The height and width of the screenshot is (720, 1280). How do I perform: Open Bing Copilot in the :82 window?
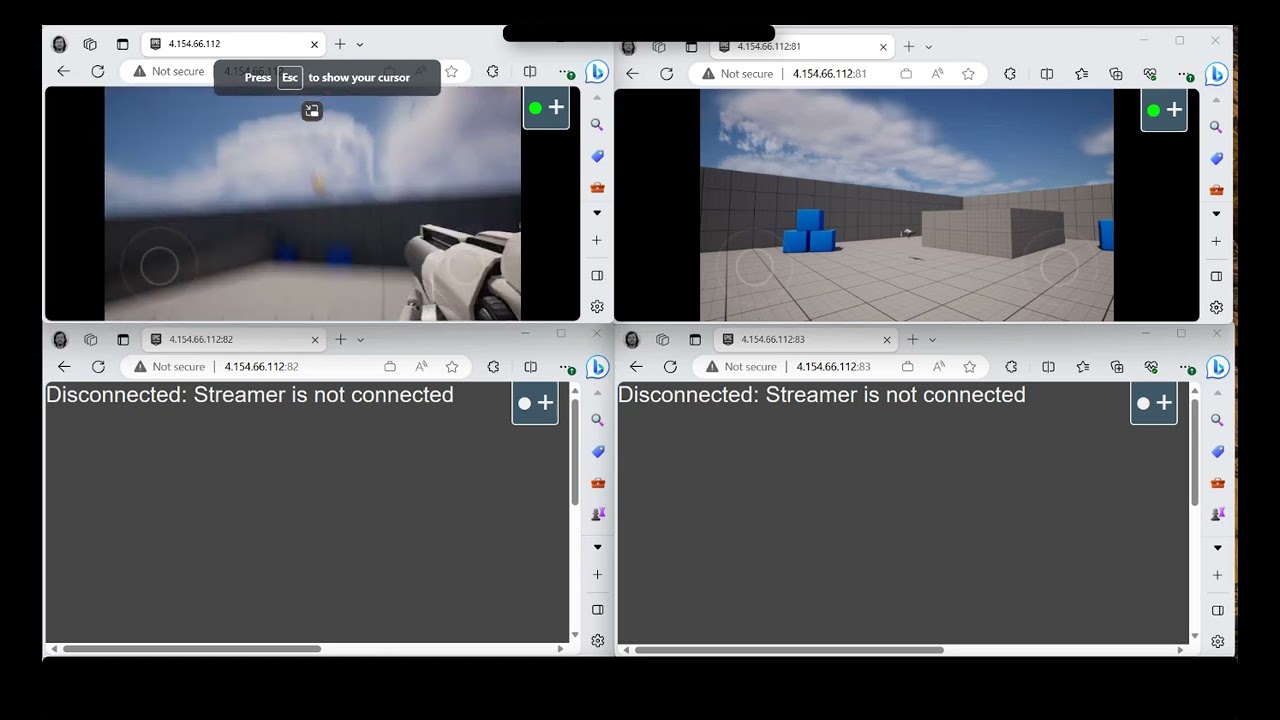pos(597,367)
